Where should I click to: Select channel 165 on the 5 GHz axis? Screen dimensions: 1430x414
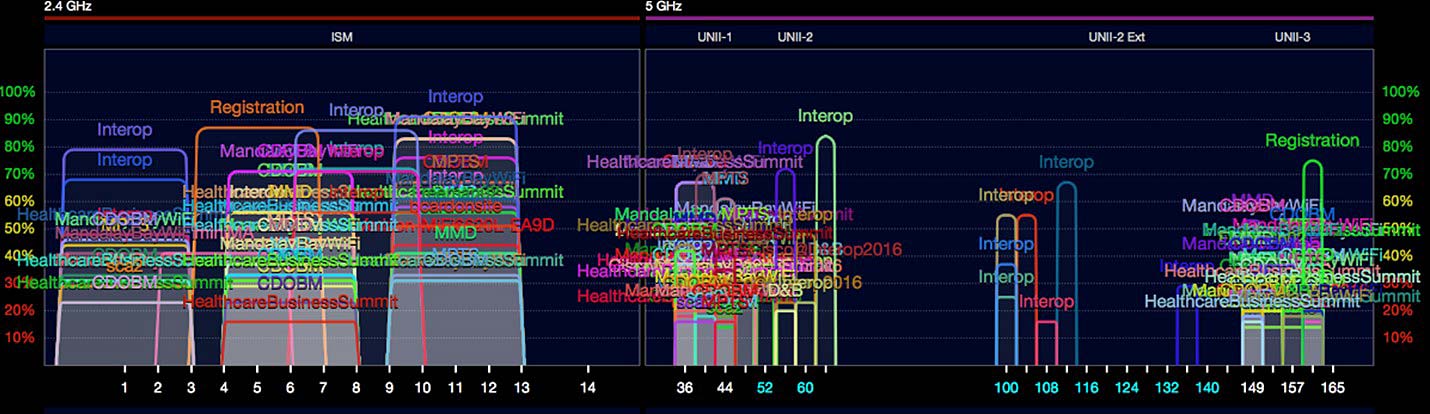pyautogui.click(x=1332, y=386)
